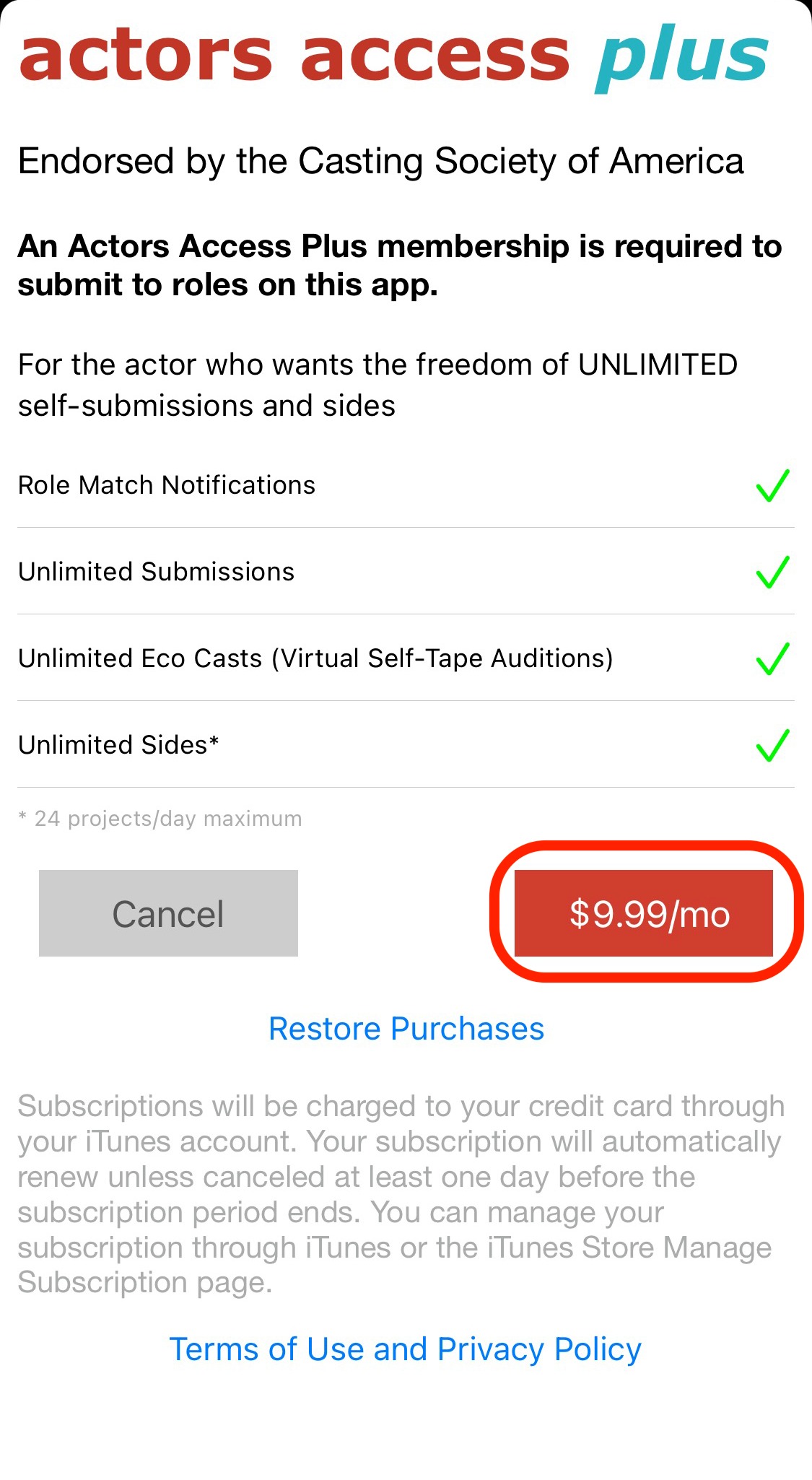The width and height of the screenshot is (812, 1480).
Task: Click the checkmark for Unlimited Eco Casts
Action: (x=772, y=658)
